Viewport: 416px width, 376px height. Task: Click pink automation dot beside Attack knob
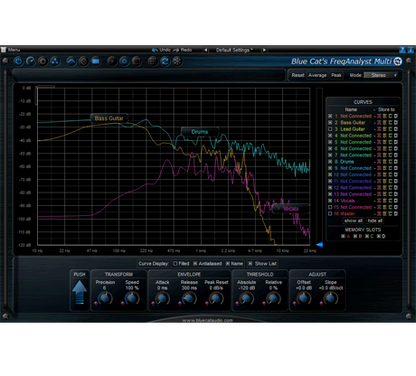tap(153, 303)
